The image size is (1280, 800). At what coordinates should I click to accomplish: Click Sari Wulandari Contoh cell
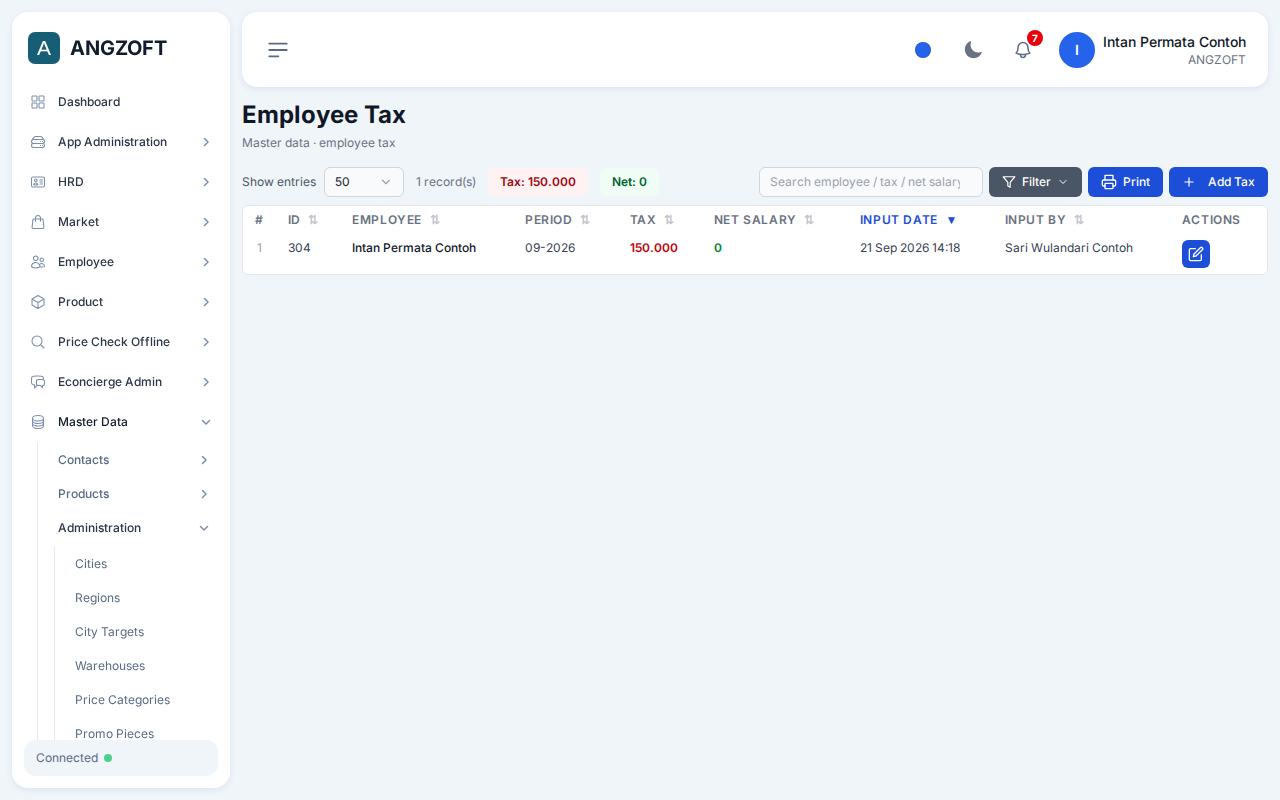(1069, 248)
